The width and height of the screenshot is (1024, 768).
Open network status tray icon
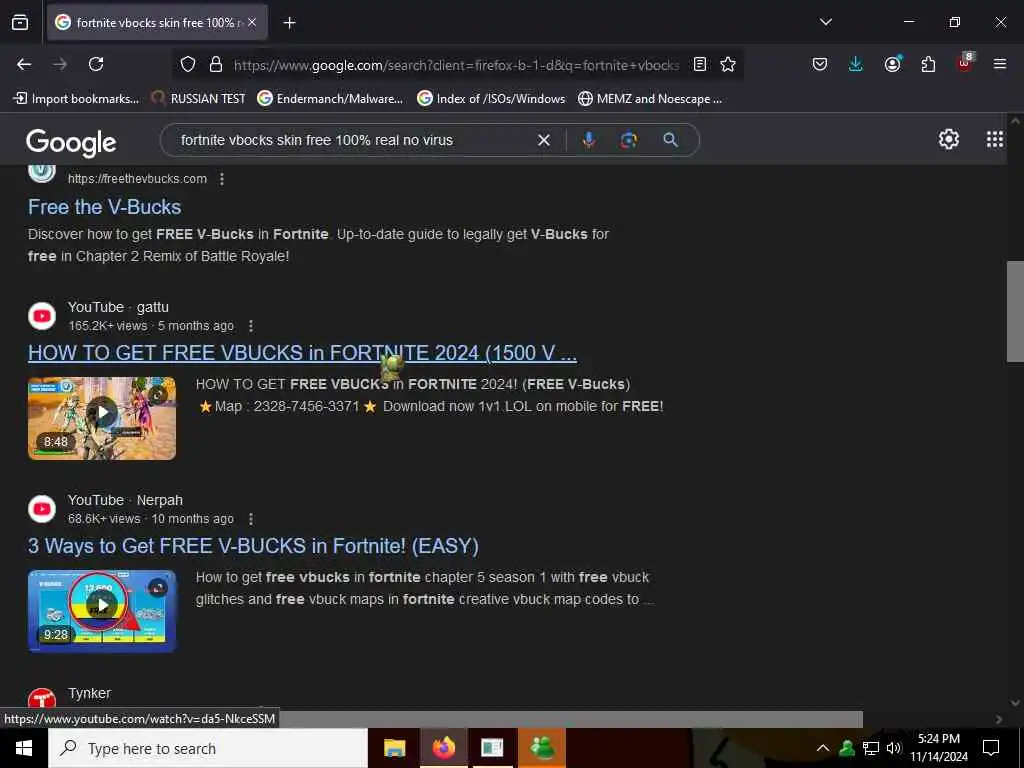[871, 748]
